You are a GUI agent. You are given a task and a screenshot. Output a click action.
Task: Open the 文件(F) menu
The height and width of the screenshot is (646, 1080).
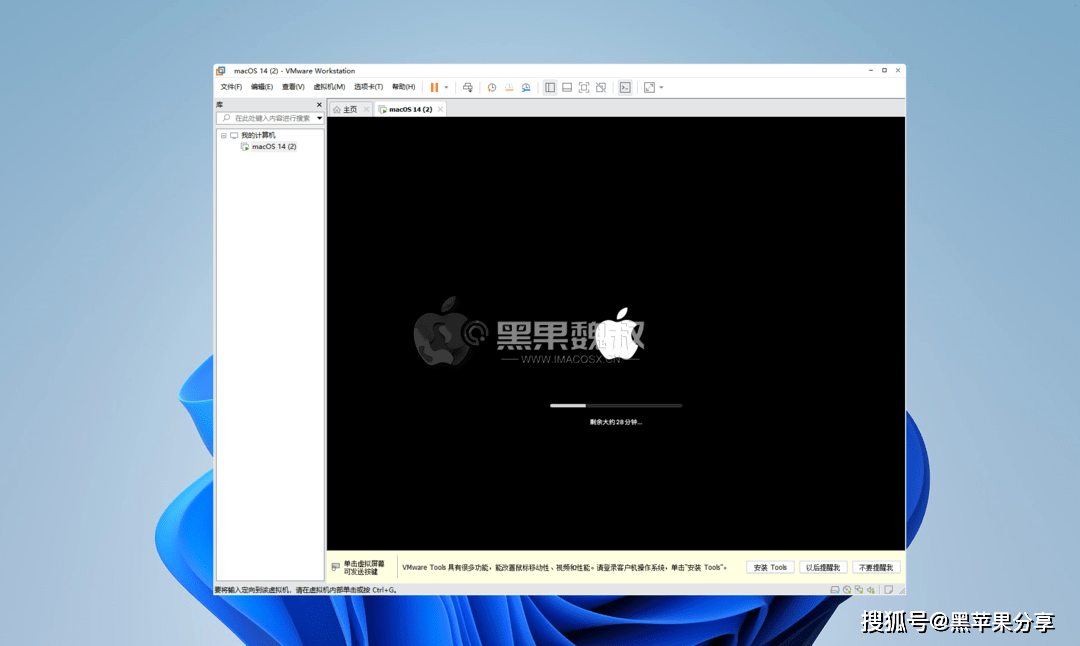(231, 87)
